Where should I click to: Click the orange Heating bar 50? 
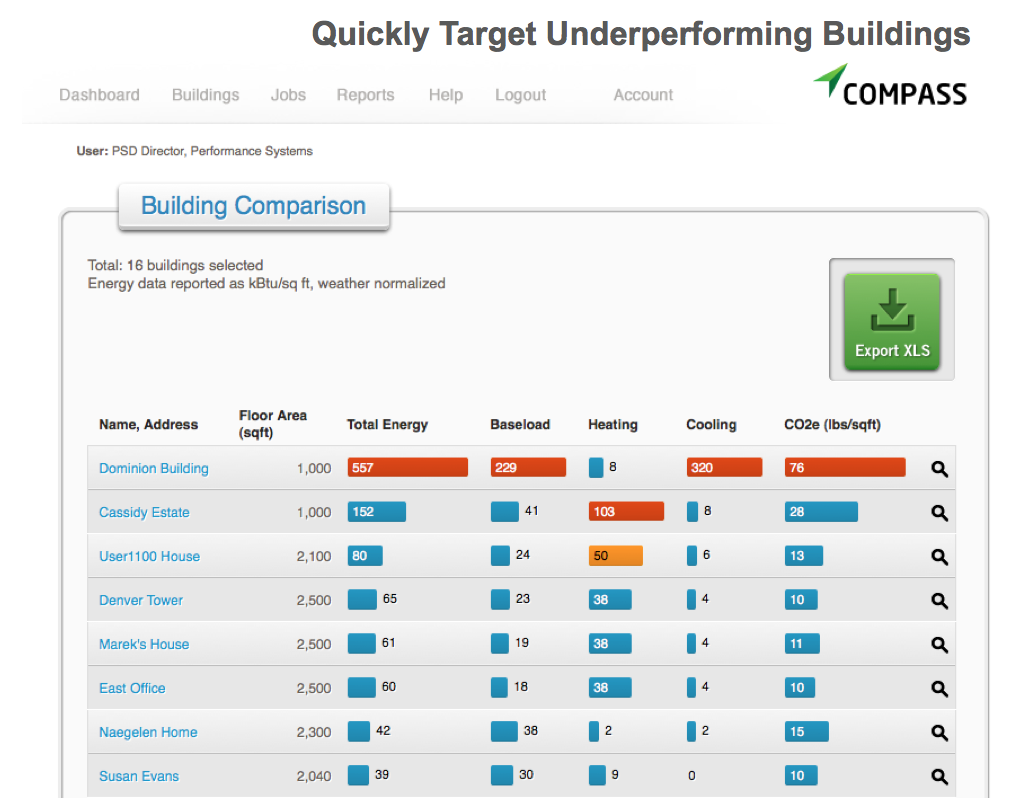click(616, 556)
